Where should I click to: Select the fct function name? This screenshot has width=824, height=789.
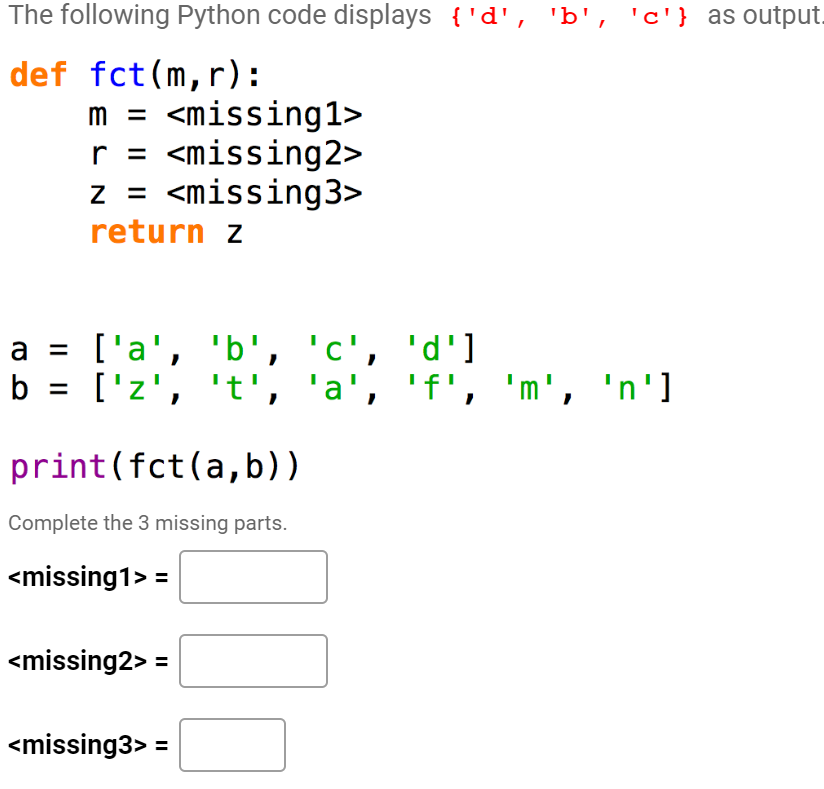(118, 73)
